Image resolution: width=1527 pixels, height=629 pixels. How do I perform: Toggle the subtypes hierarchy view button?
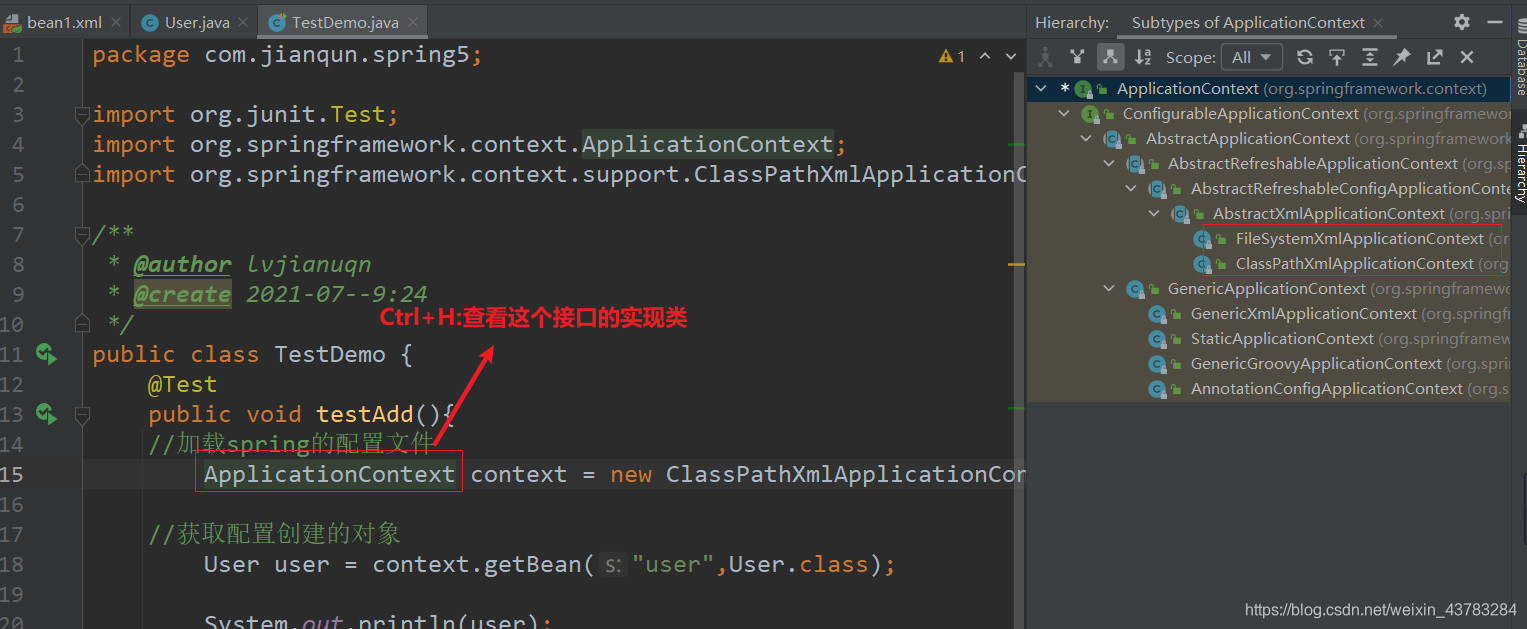pos(1109,57)
